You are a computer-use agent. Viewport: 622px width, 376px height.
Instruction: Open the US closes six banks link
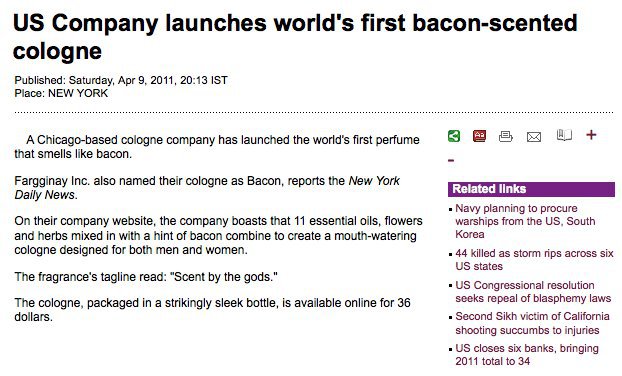point(527,355)
